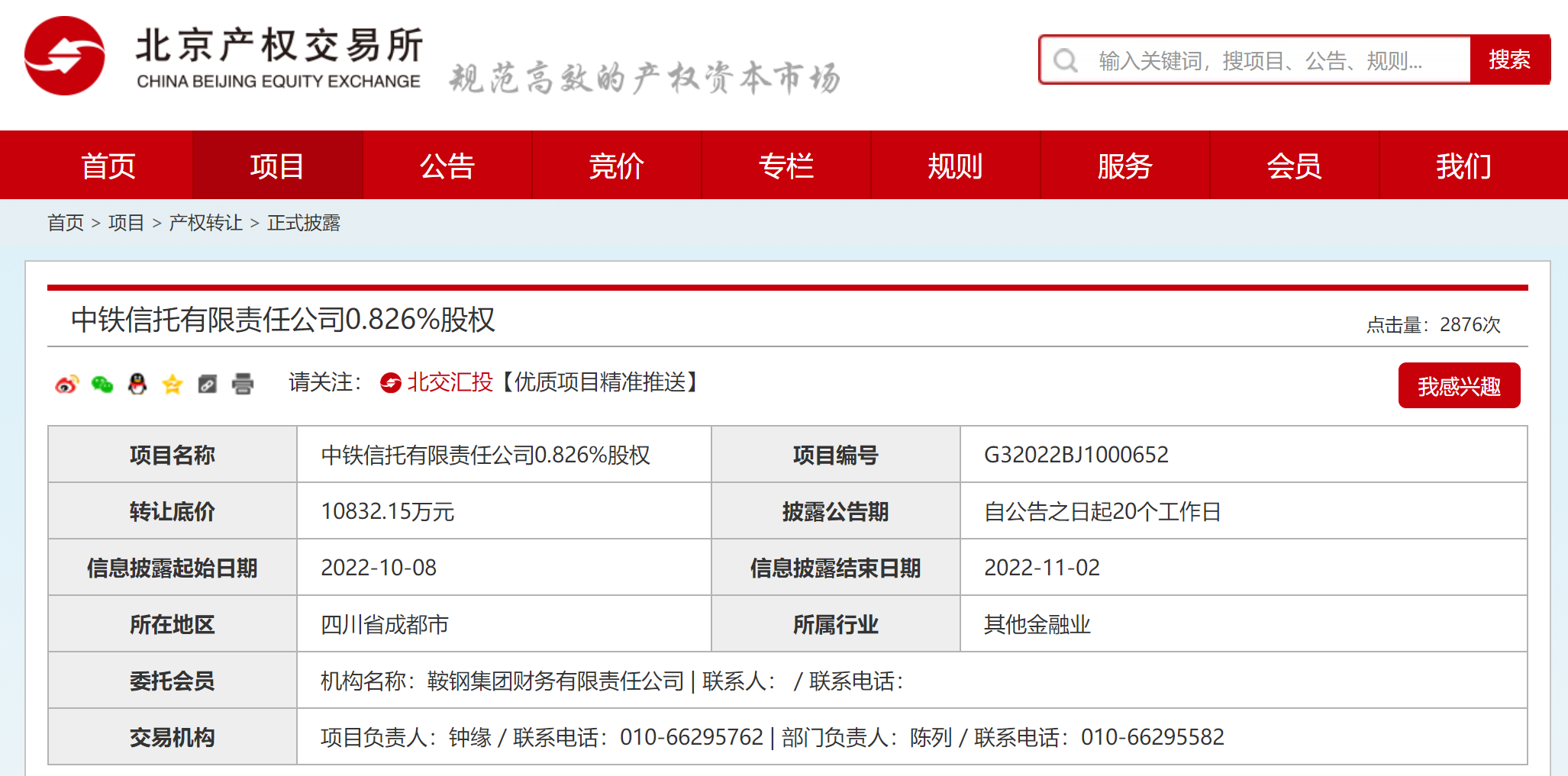Click the Beijing Equity Exchange logo
1568x776 pixels.
click(x=223, y=56)
